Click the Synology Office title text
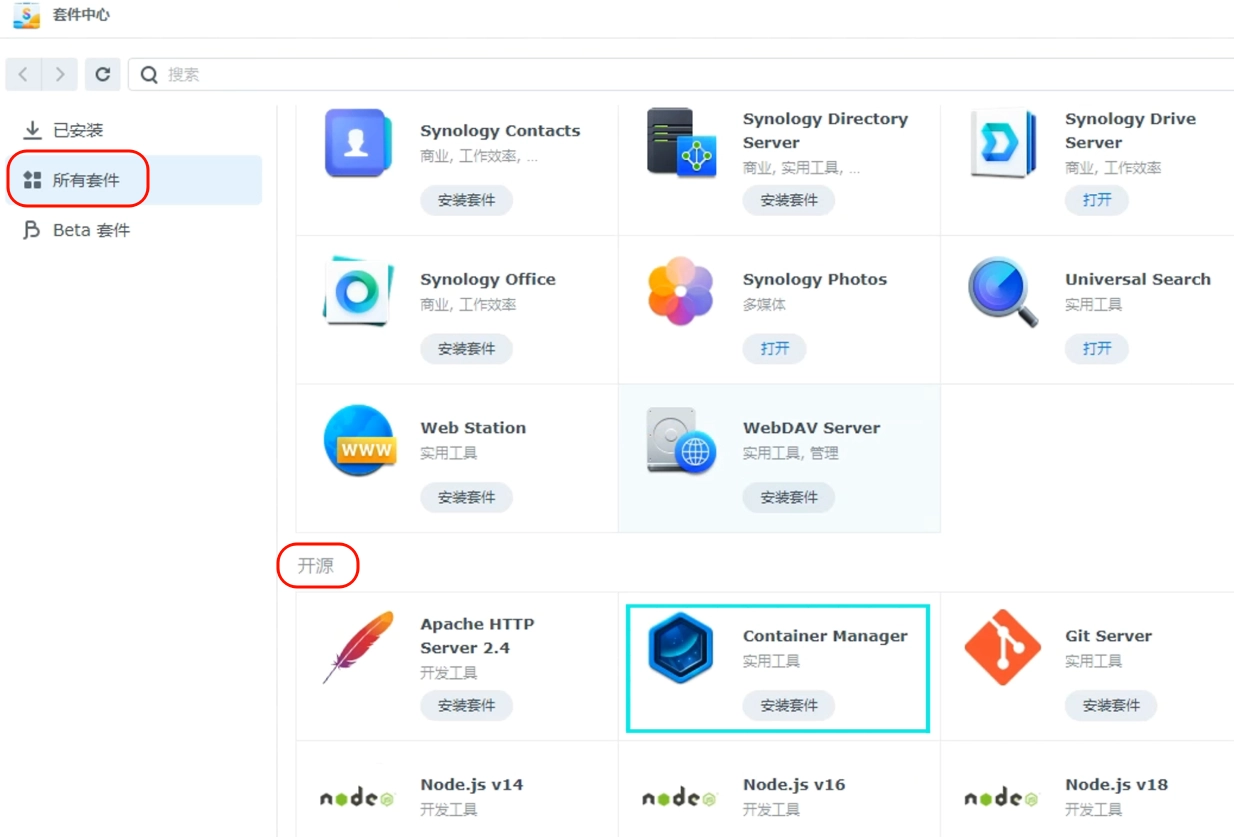The image size is (1234, 837). [x=488, y=280]
